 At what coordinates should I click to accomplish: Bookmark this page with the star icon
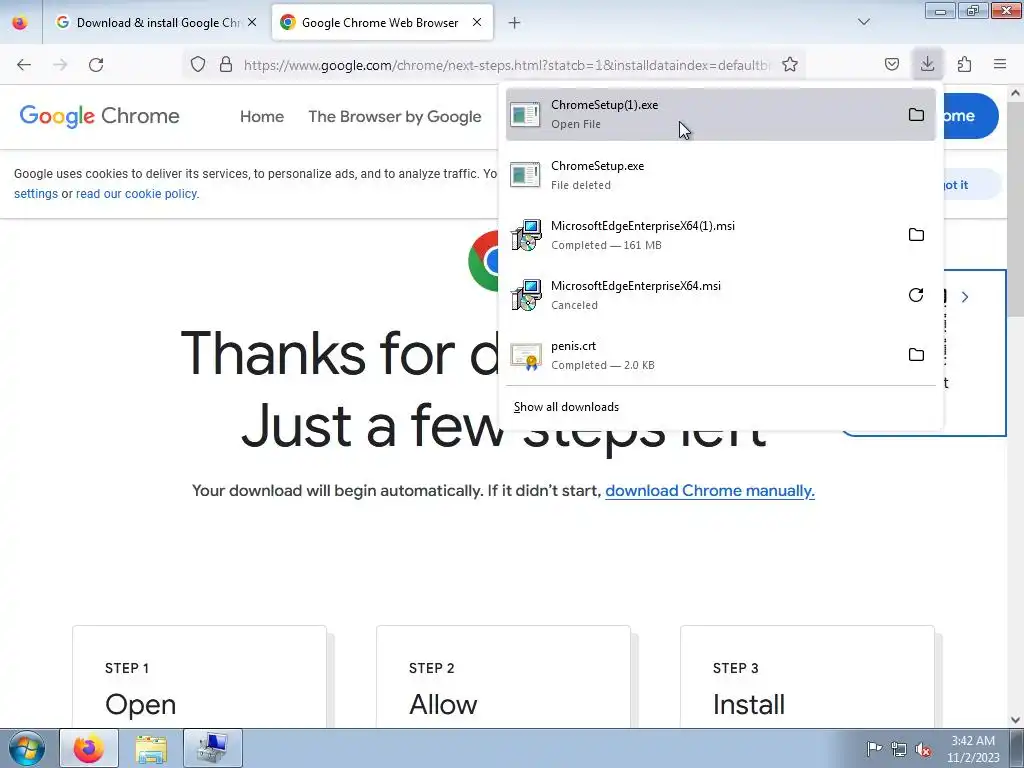790,64
